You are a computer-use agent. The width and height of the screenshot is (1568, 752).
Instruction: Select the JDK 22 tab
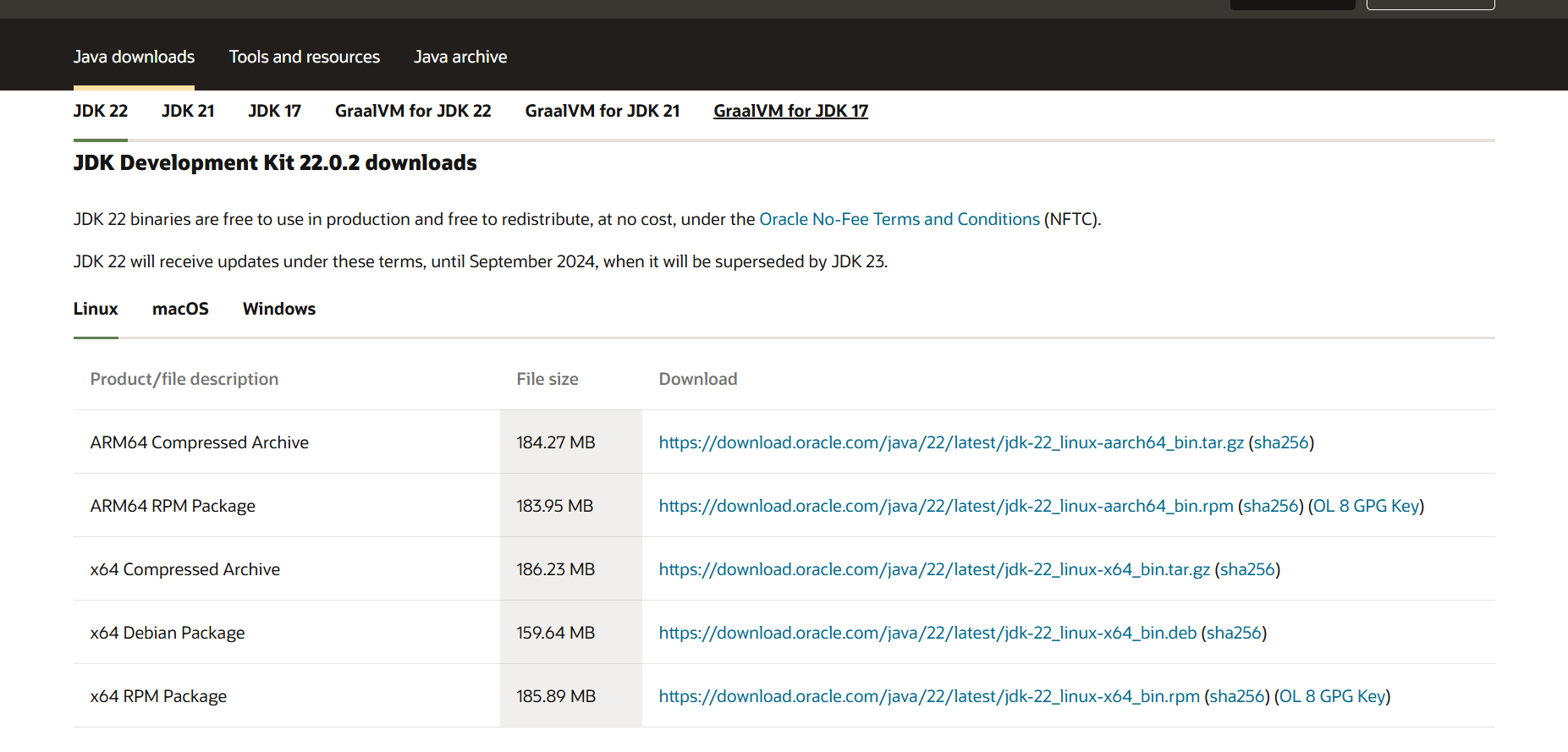coord(101,111)
